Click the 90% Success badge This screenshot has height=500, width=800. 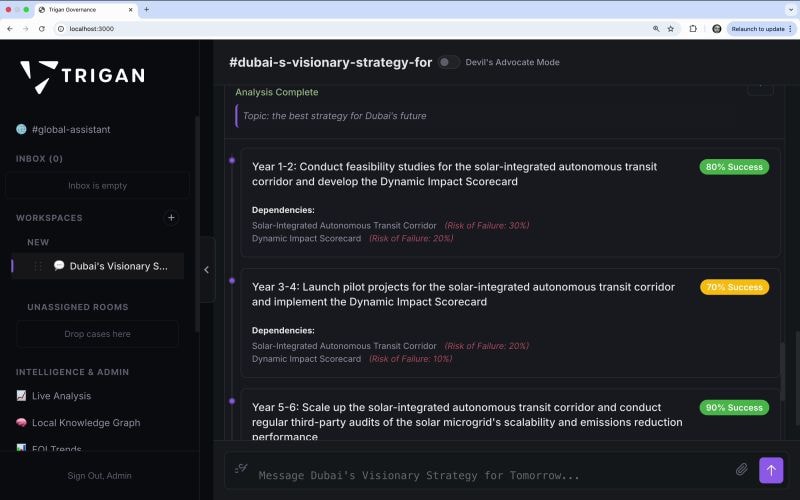tap(734, 408)
